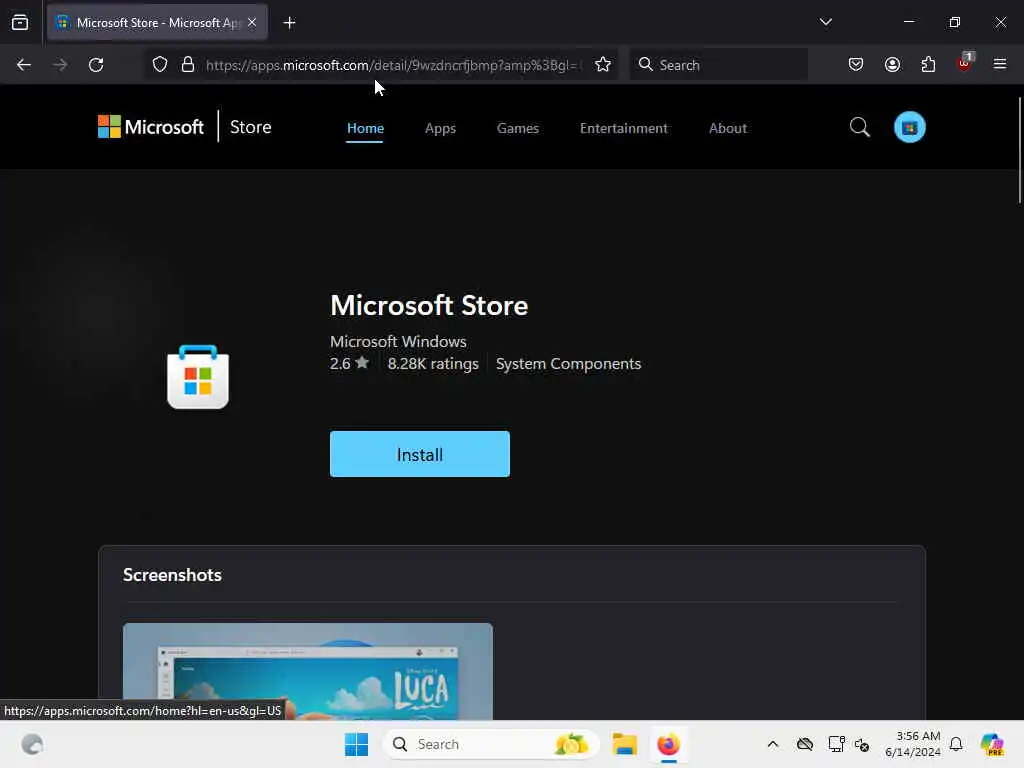Open the network display tray icon
Screen dimensions: 1024x768
(x=836, y=744)
